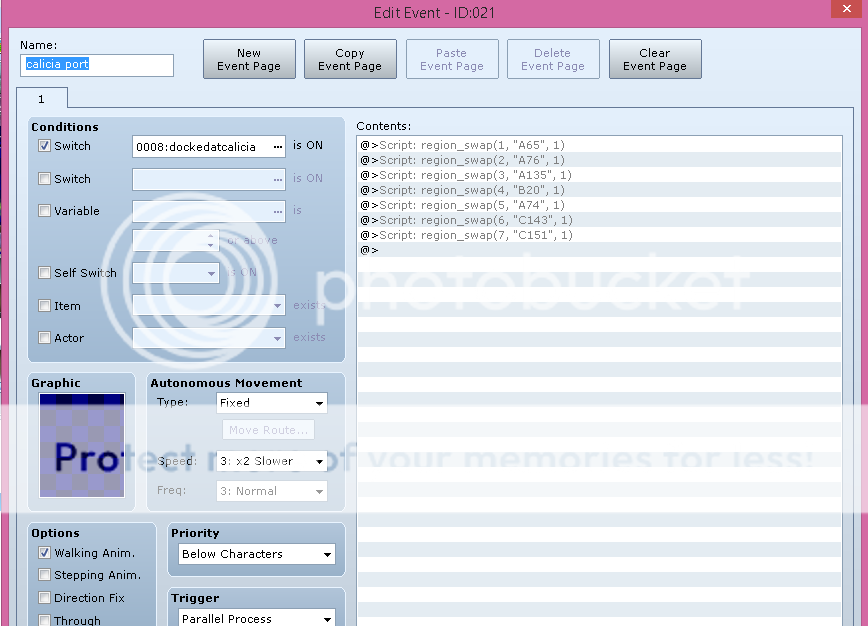
Task: Click the Copy Event Page button
Action: pyautogui.click(x=350, y=59)
